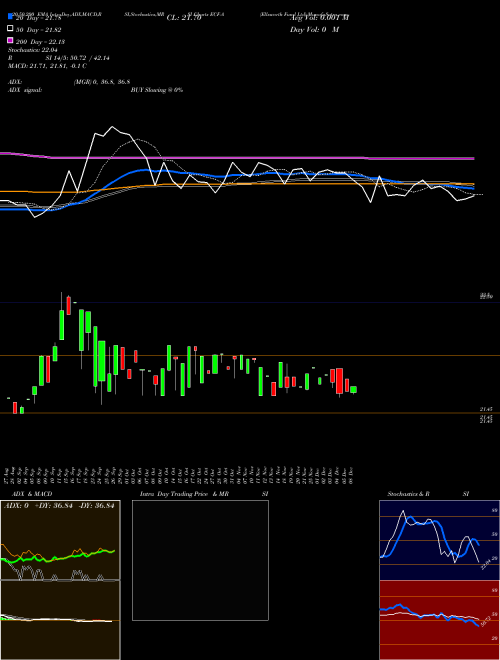Click the 'Intra Day Trading Price & MR' title
The image size is (500, 660).
click(x=184, y=494)
